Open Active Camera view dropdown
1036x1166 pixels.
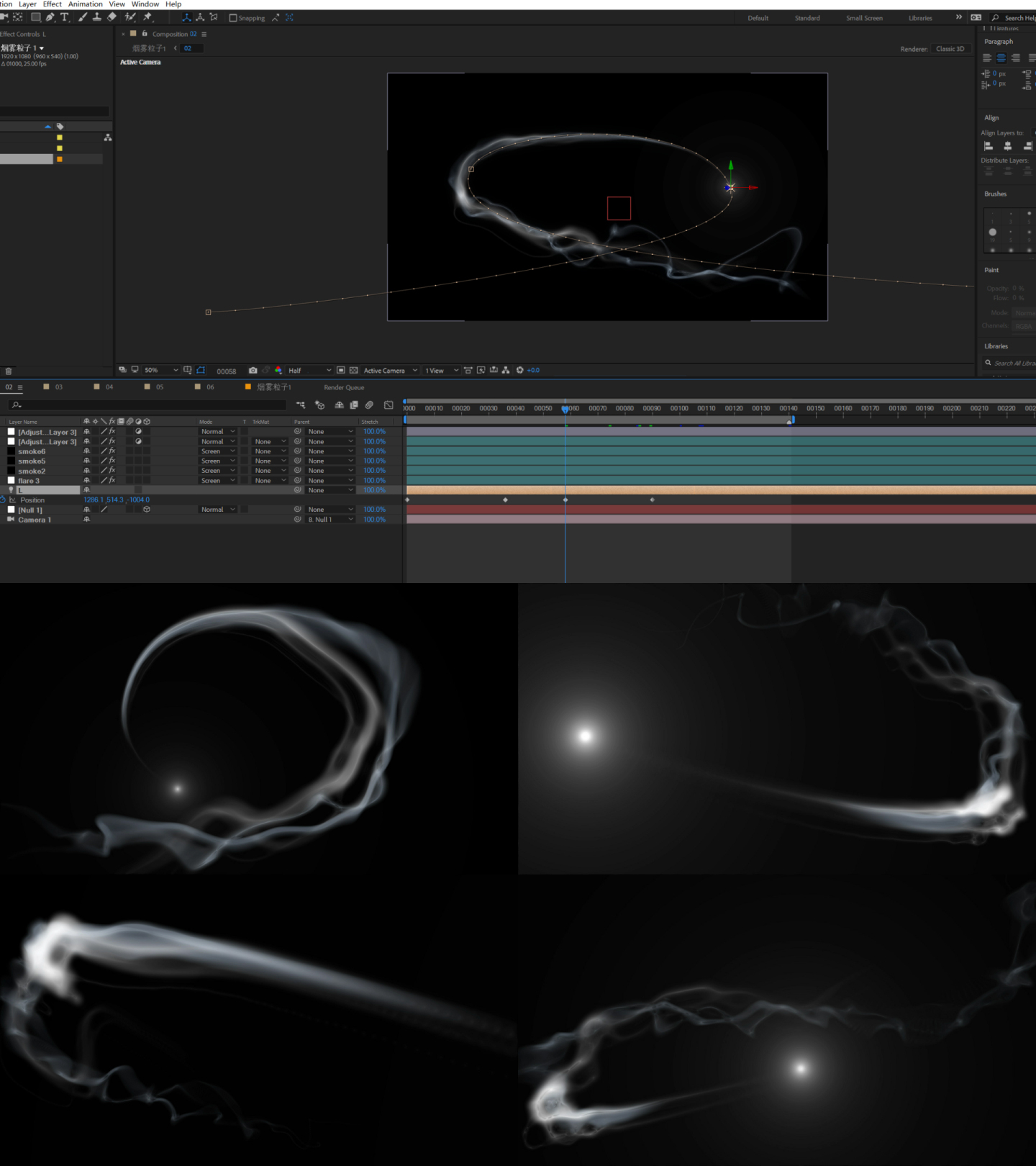coord(390,371)
